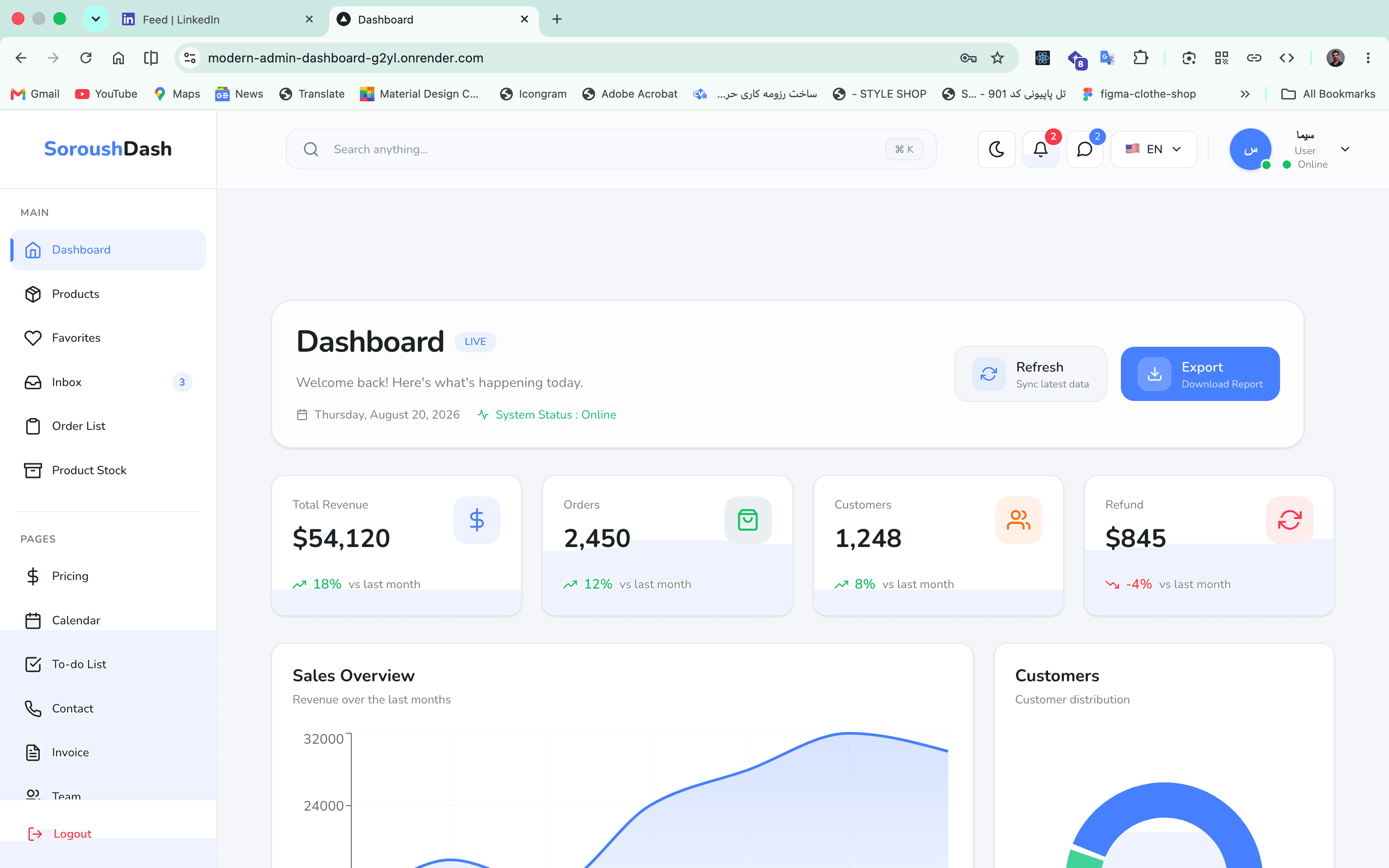Viewport: 1389px width, 868px height.
Task: Open the React DevTools extension icon
Action: tap(1042, 58)
